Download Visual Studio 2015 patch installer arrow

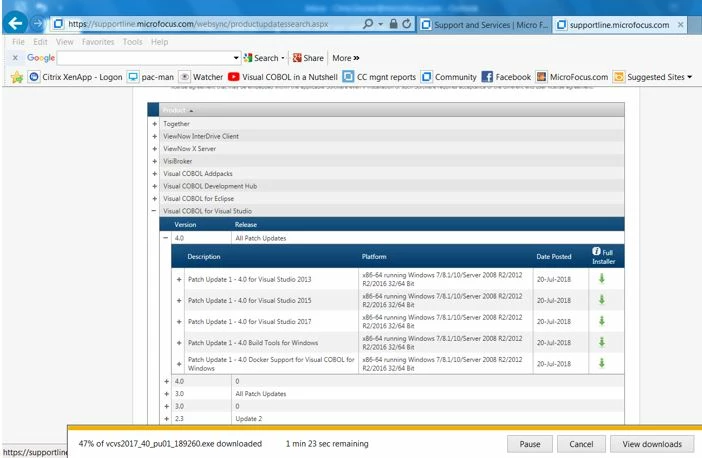(x=602, y=300)
